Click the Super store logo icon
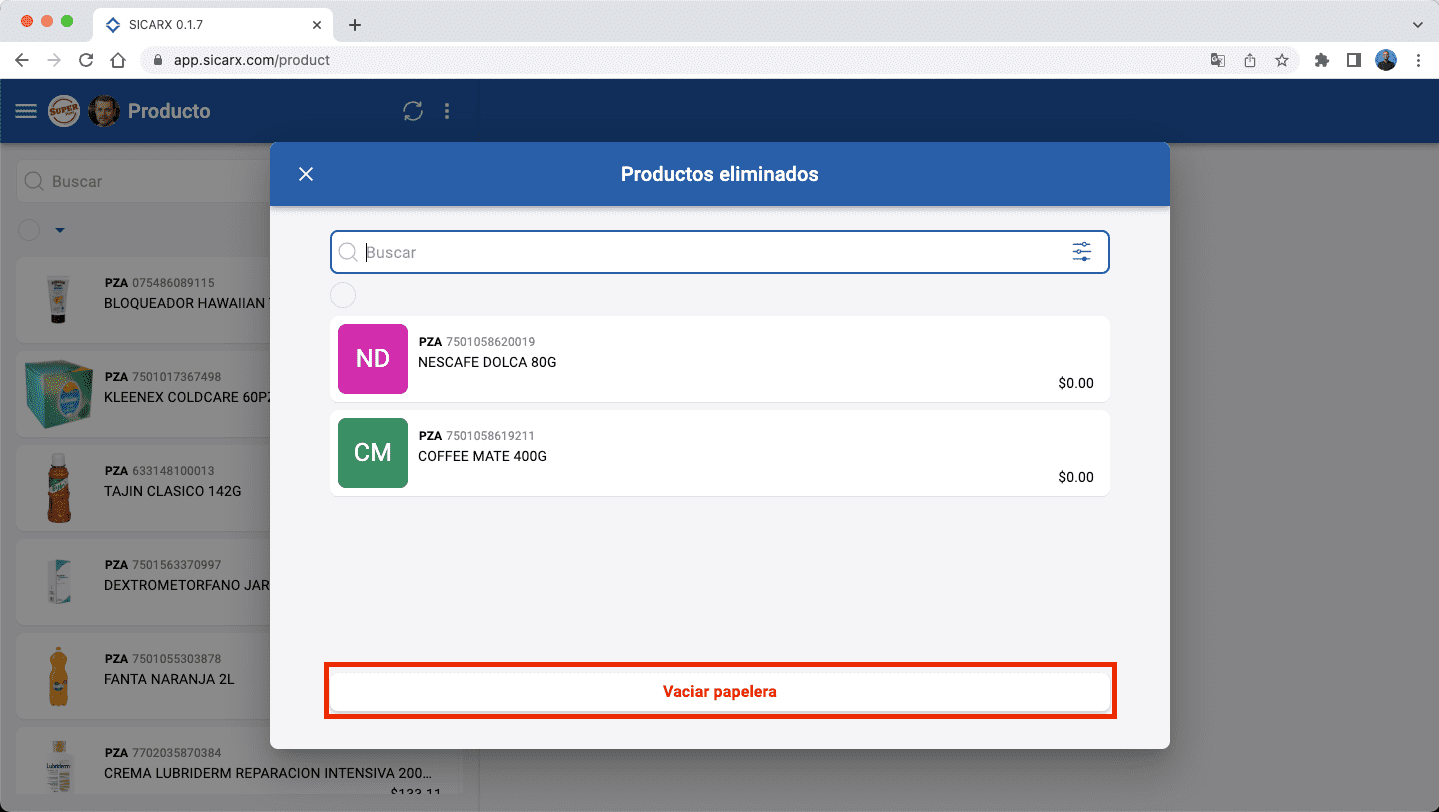Image resolution: width=1439 pixels, height=812 pixels. pos(64,111)
